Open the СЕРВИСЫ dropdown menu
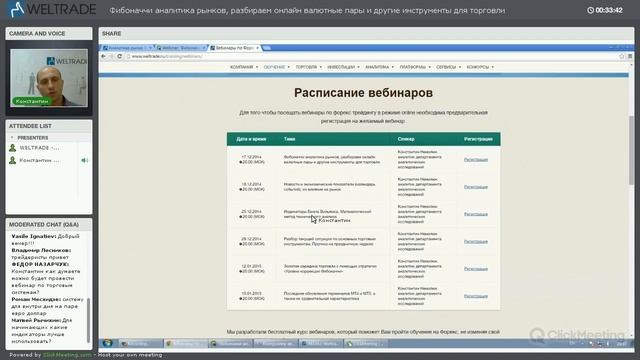 pos(448,67)
